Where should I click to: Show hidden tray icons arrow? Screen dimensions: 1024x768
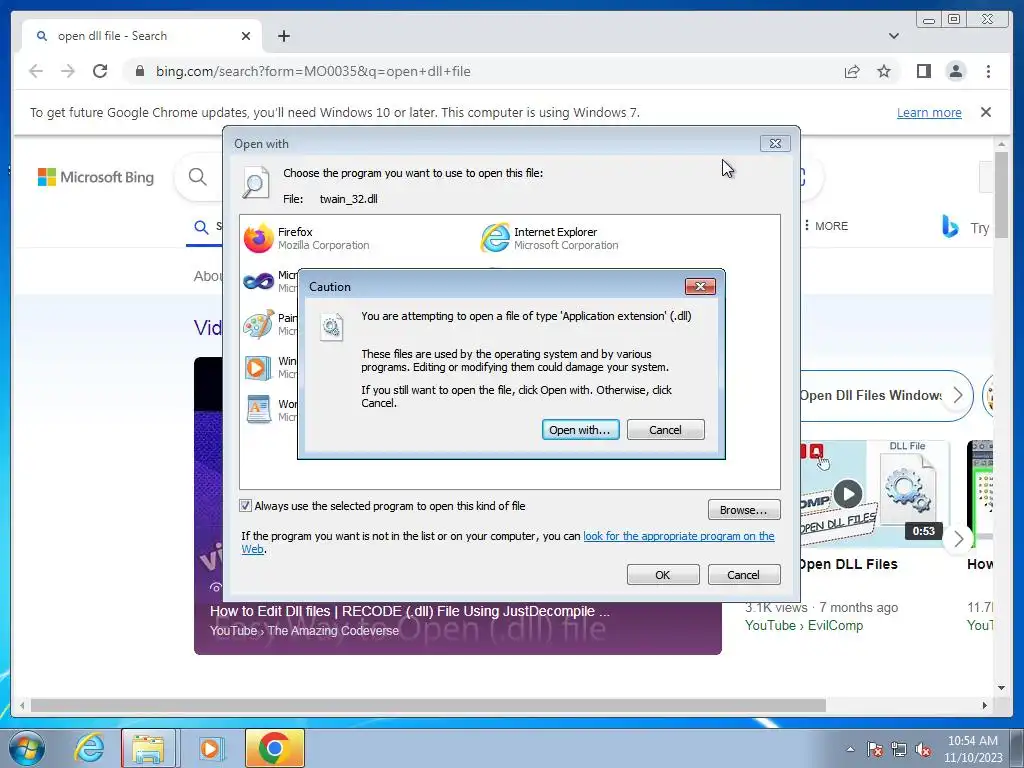[x=850, y=749]
